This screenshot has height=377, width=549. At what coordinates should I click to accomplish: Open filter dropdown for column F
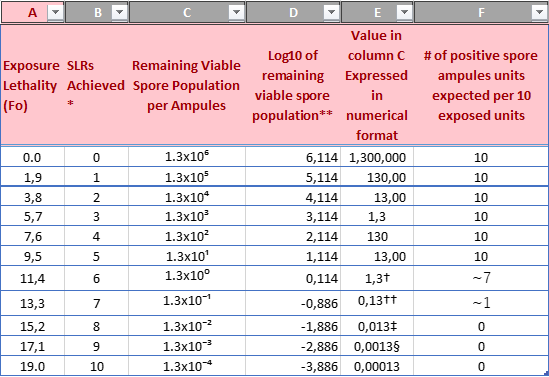coord(539,12)
